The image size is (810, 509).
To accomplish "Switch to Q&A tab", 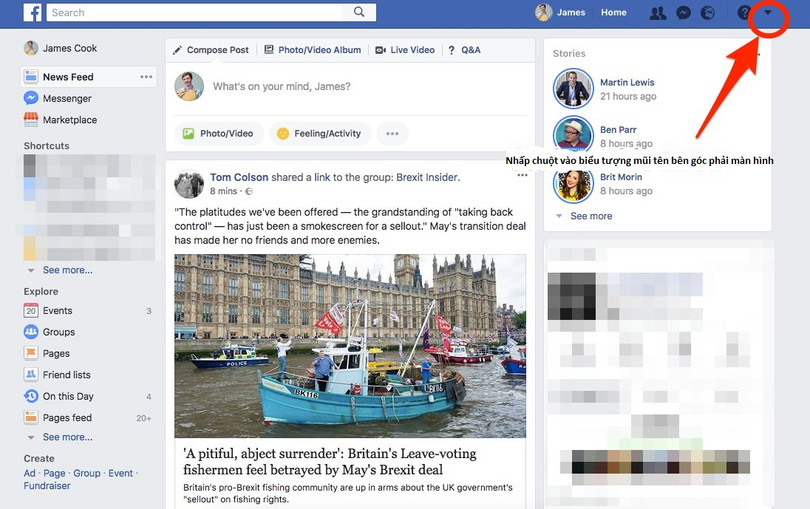I will tap(464, 50).
